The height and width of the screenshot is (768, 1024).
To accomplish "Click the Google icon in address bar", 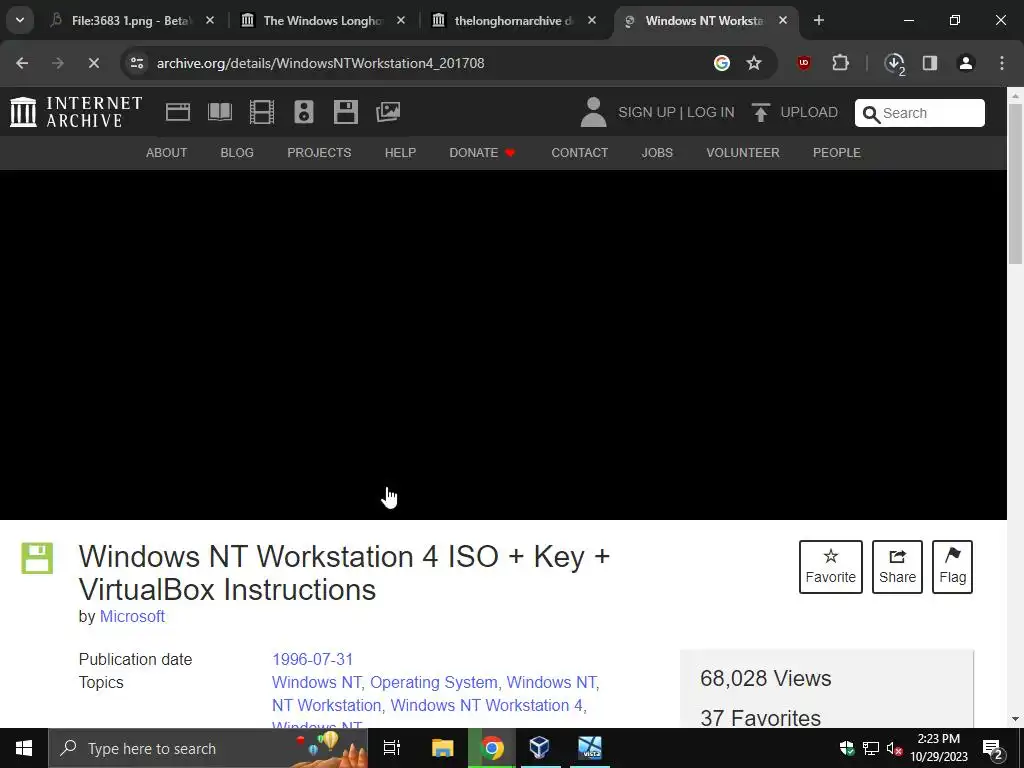I will tap(722, 63).
